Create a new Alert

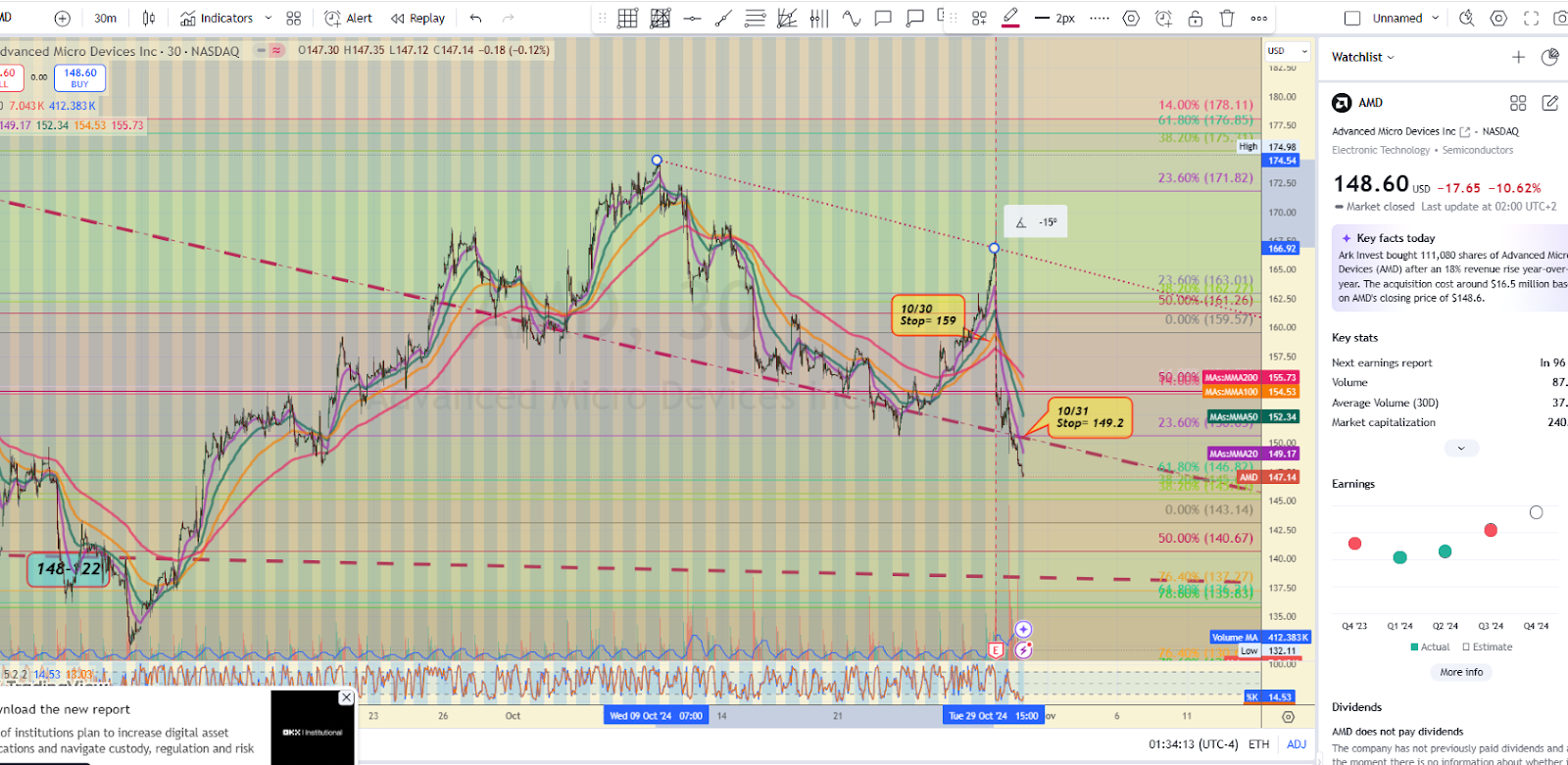349,18
